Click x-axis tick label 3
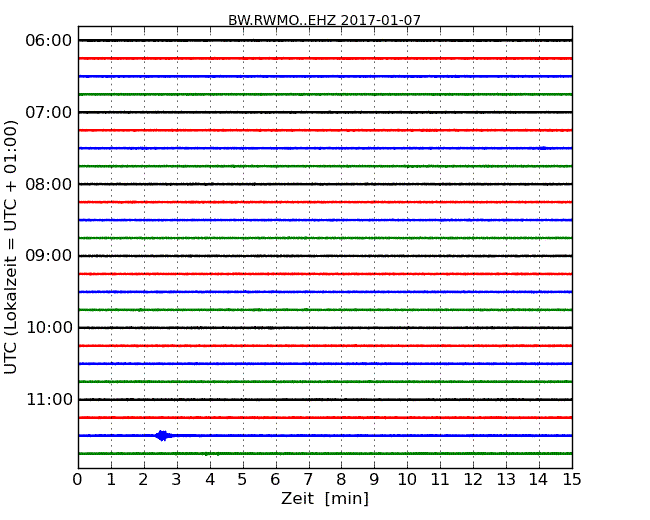This screenshot has height=520, width=650. (177, 480)
